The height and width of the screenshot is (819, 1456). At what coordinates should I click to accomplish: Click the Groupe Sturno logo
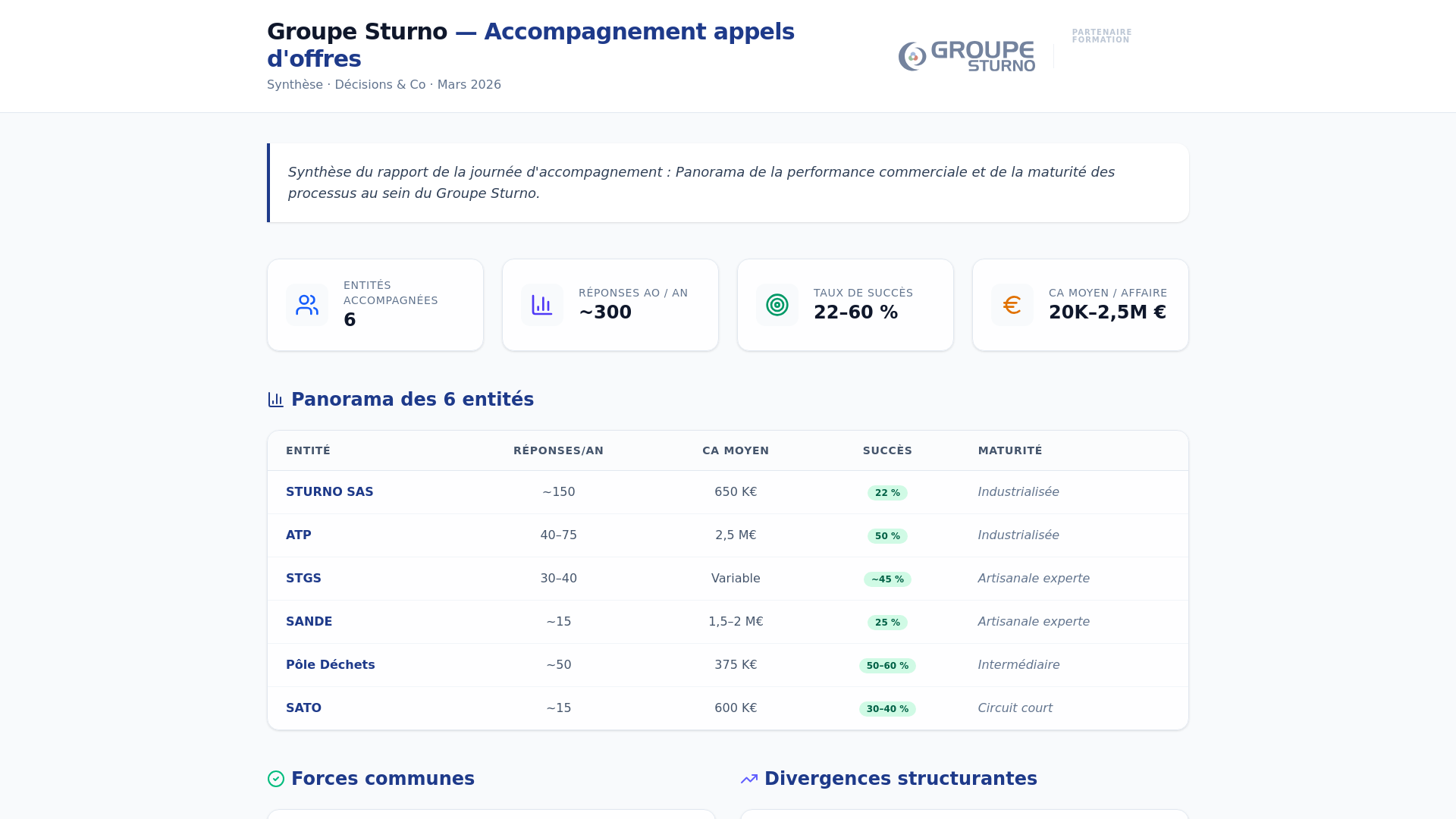pos(967,56)
